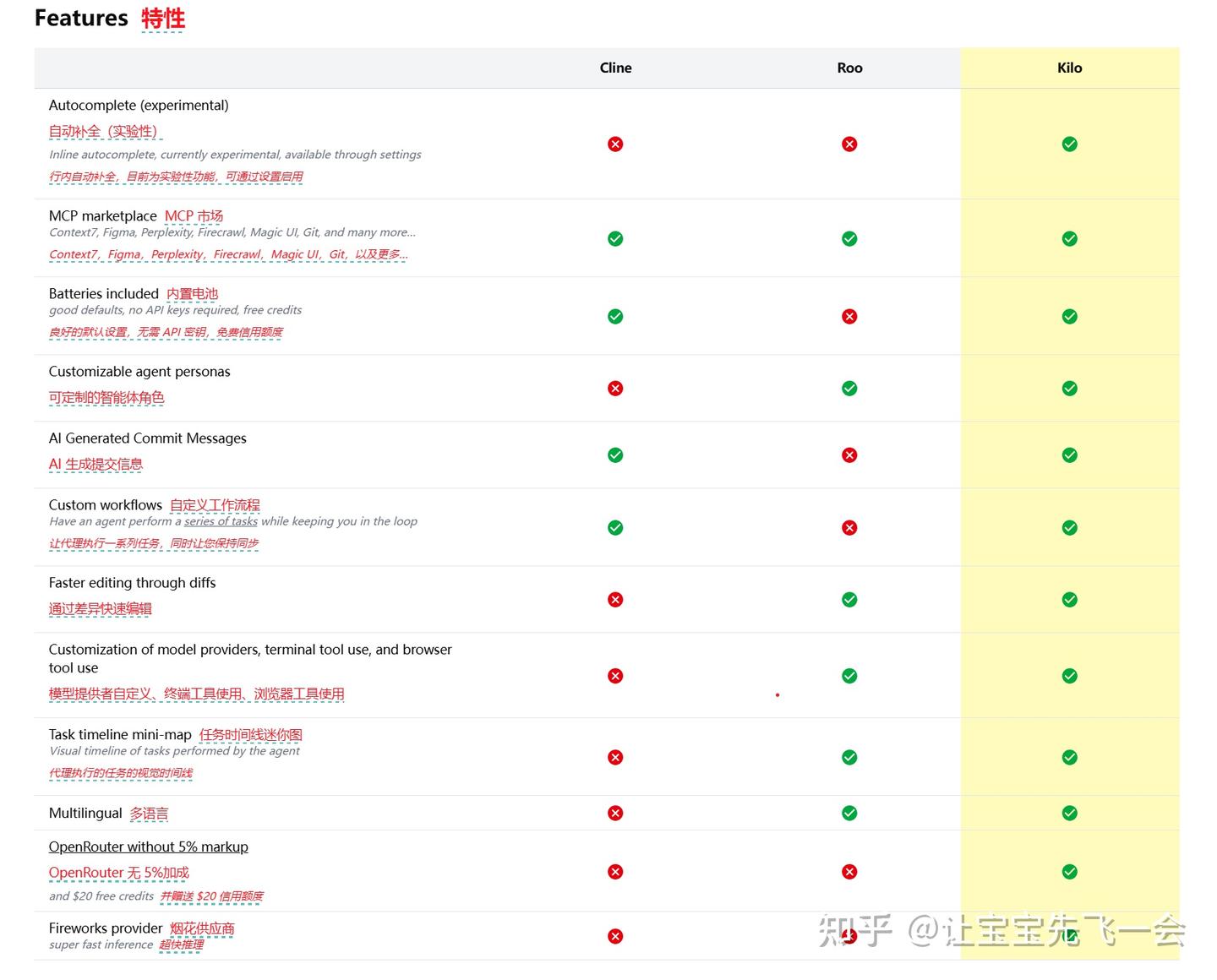This screenshot has width=1217, height=980.
Task: Click Customizable agent personas cross under Cline
Action: pyautogui.click(x=615, y=389)
